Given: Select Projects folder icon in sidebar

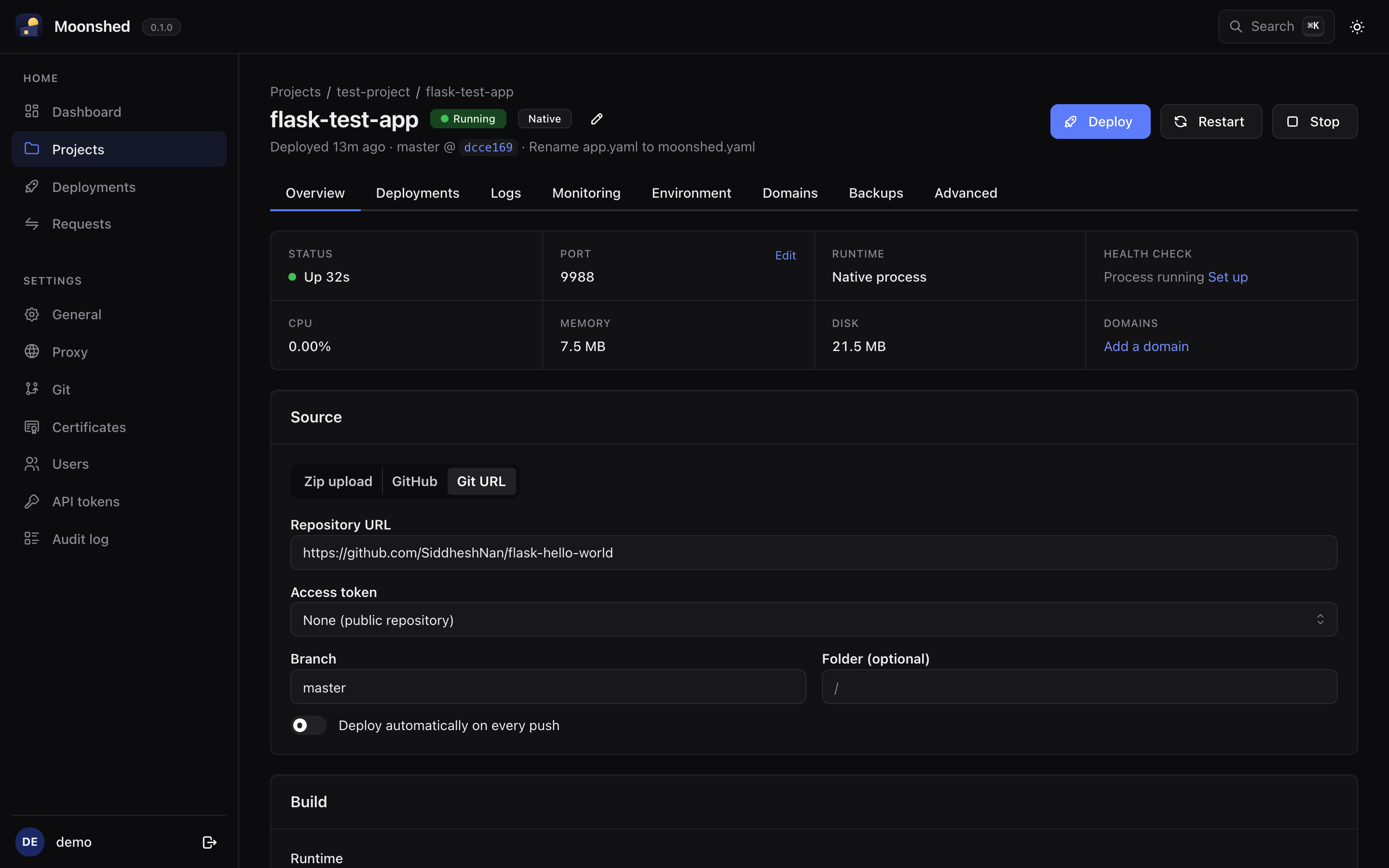Looking at the screenshot, I should (31, 149).
